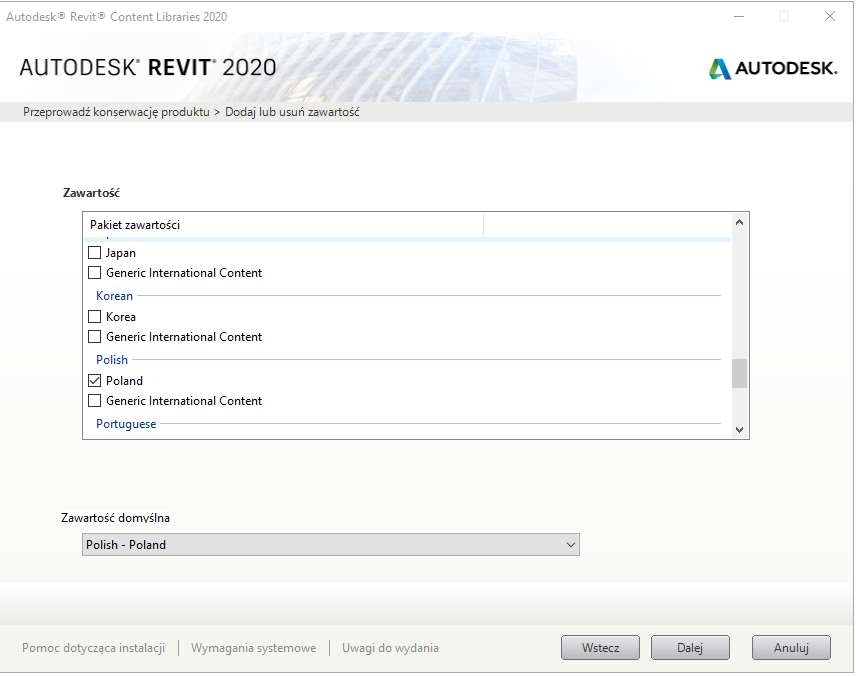
Task: Click the Pakiet zawartości column header
Action: (x=135, y=225)
